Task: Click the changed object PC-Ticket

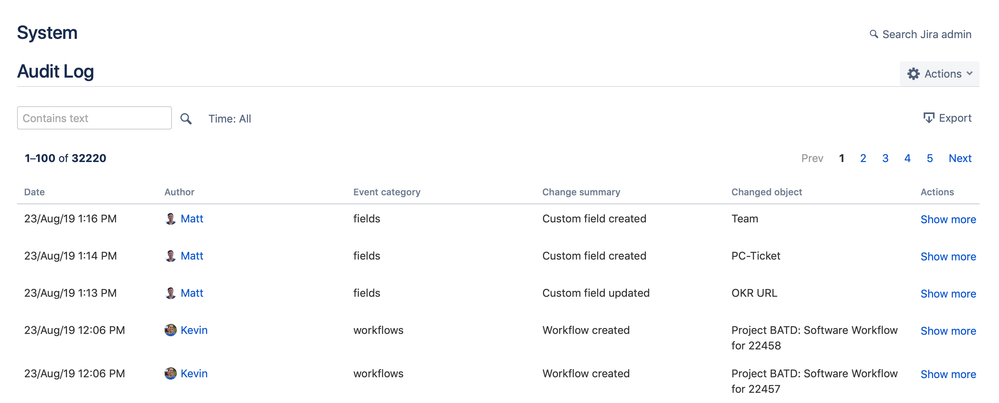Action: coord(756,256)
